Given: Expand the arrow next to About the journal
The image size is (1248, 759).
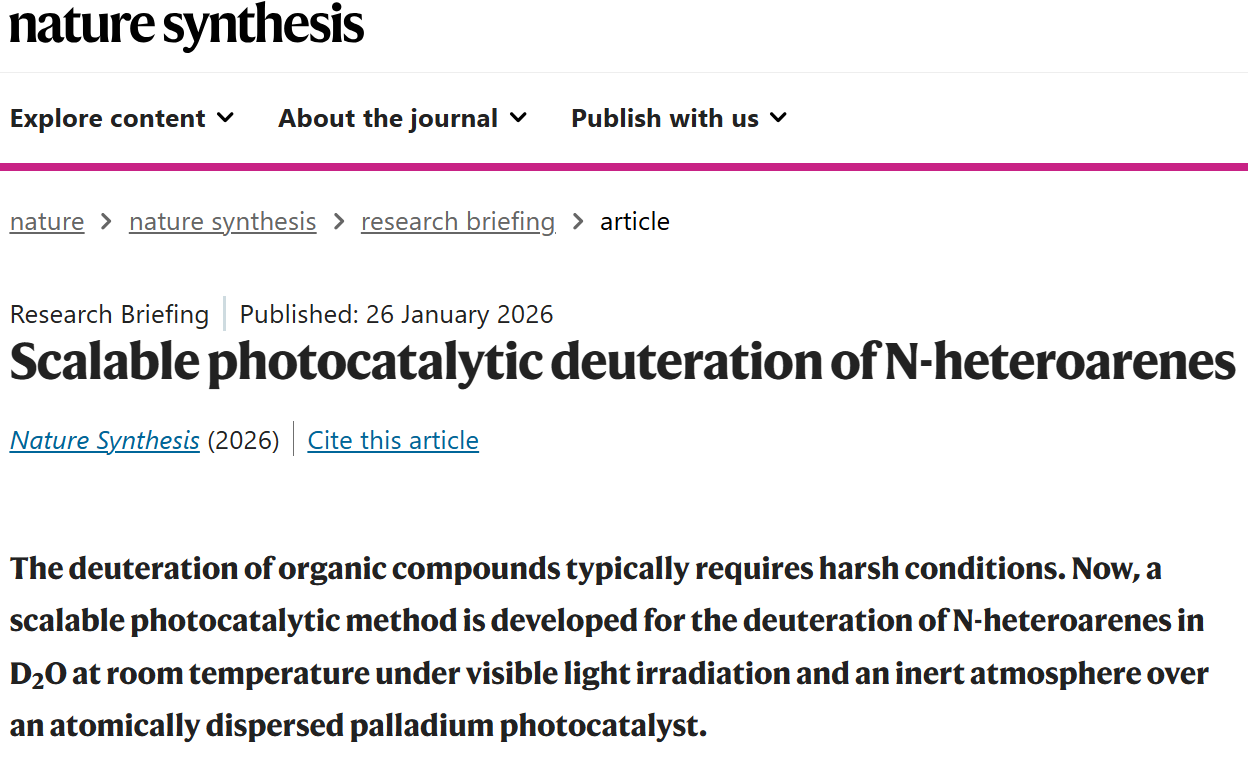Looking at the screenshot, I should click(x=518, y=118).
